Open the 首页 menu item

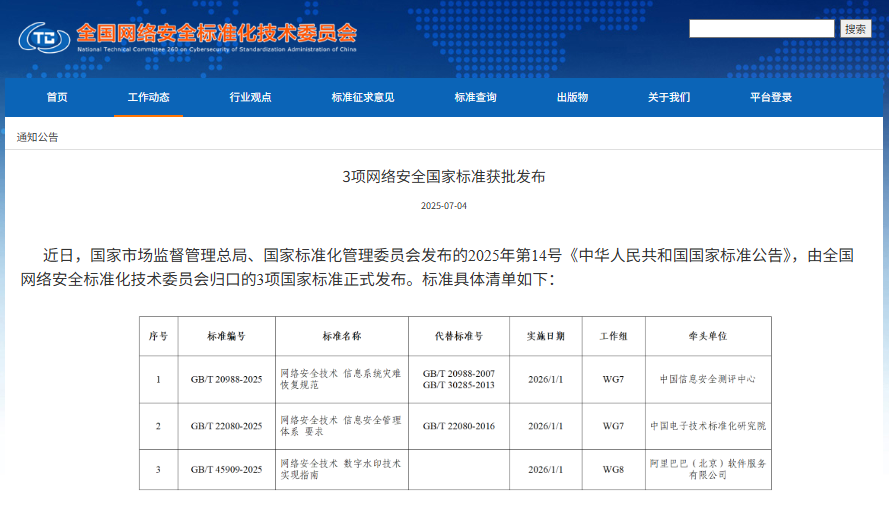57,98
